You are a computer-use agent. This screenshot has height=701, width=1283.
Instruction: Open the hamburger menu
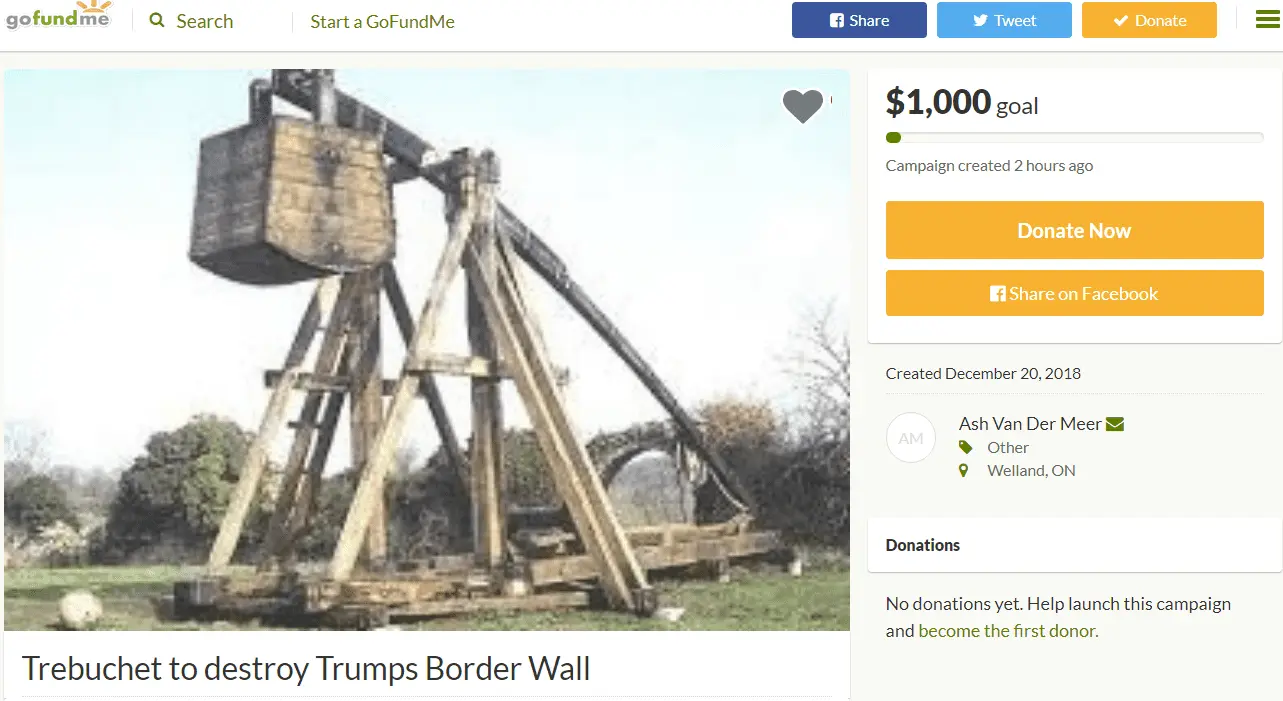[x=1267, y=19]
